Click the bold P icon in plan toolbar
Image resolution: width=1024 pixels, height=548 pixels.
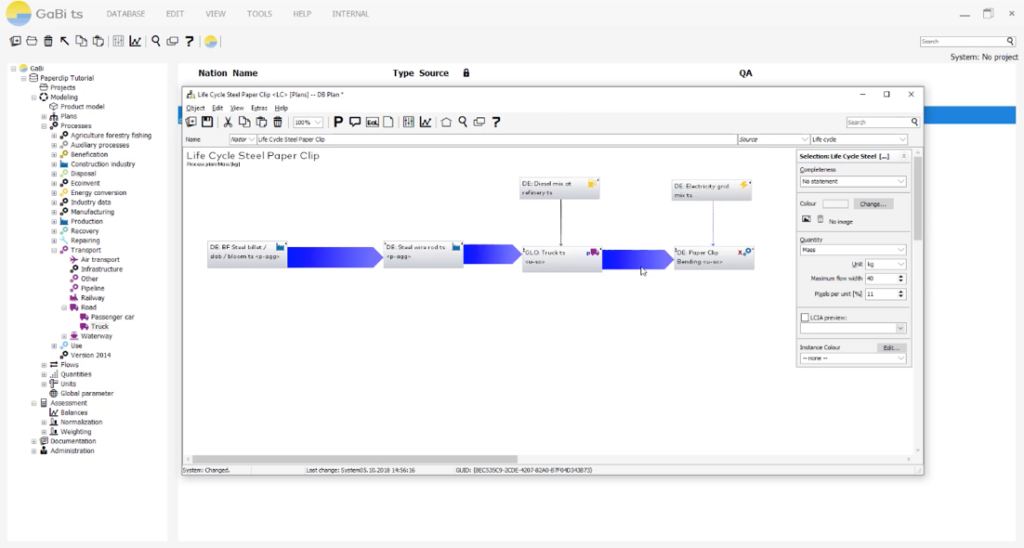pos(338,122)
